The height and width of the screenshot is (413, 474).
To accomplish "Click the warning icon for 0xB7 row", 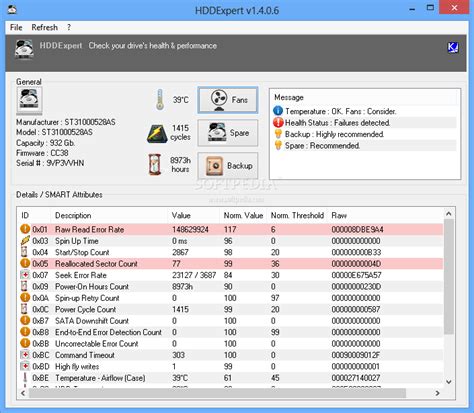I will point(25,320).
